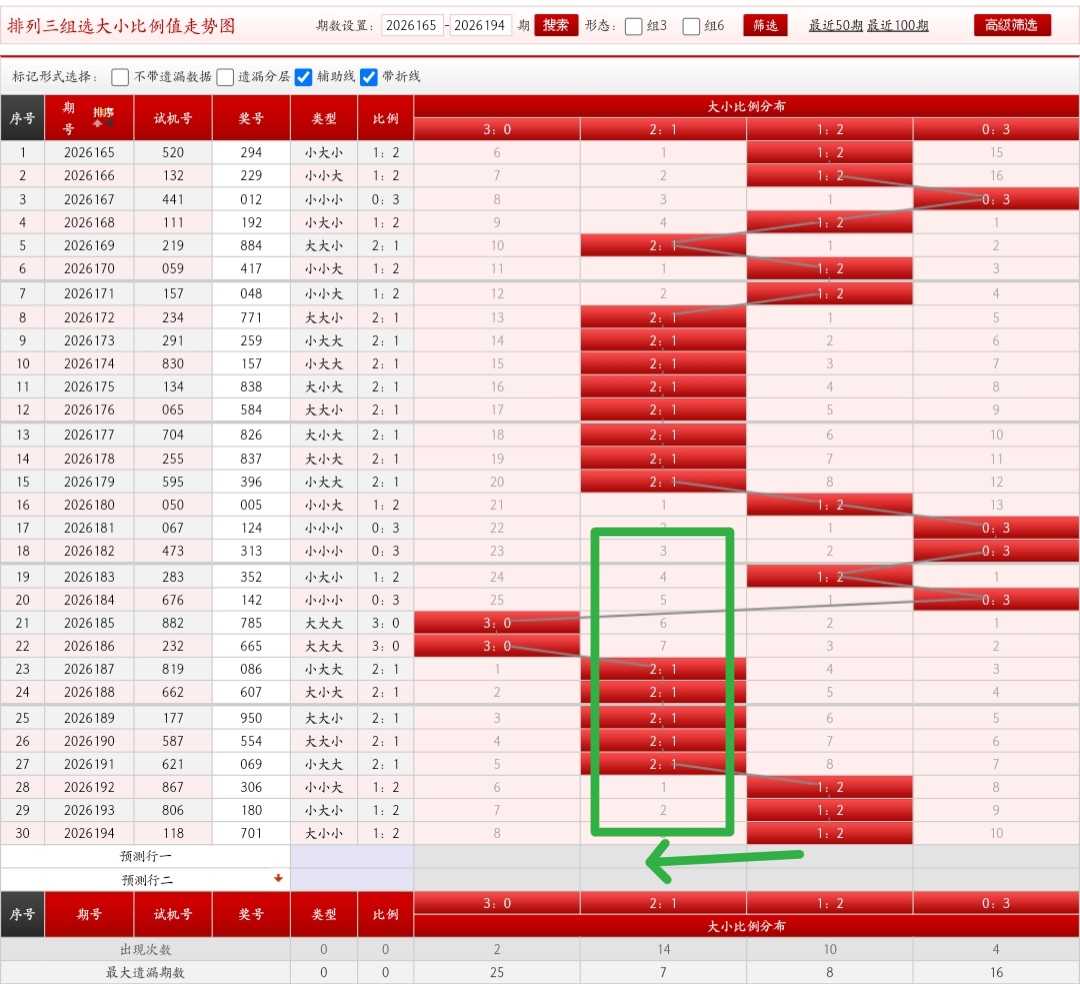The height and width of the screenshot is (984, 1080).
Task: Click 预测行一 cell under 3:0 column
Action: (x=497, y=856)
